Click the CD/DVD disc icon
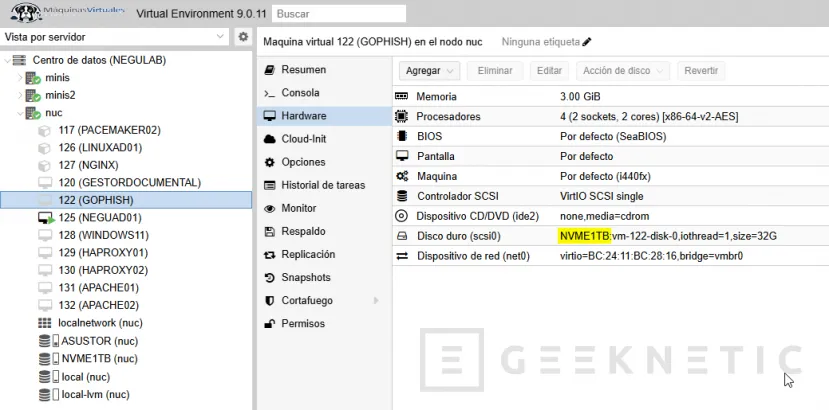Image resolution: width=829 pixels, height=410 pixels. tap(402, 216)
